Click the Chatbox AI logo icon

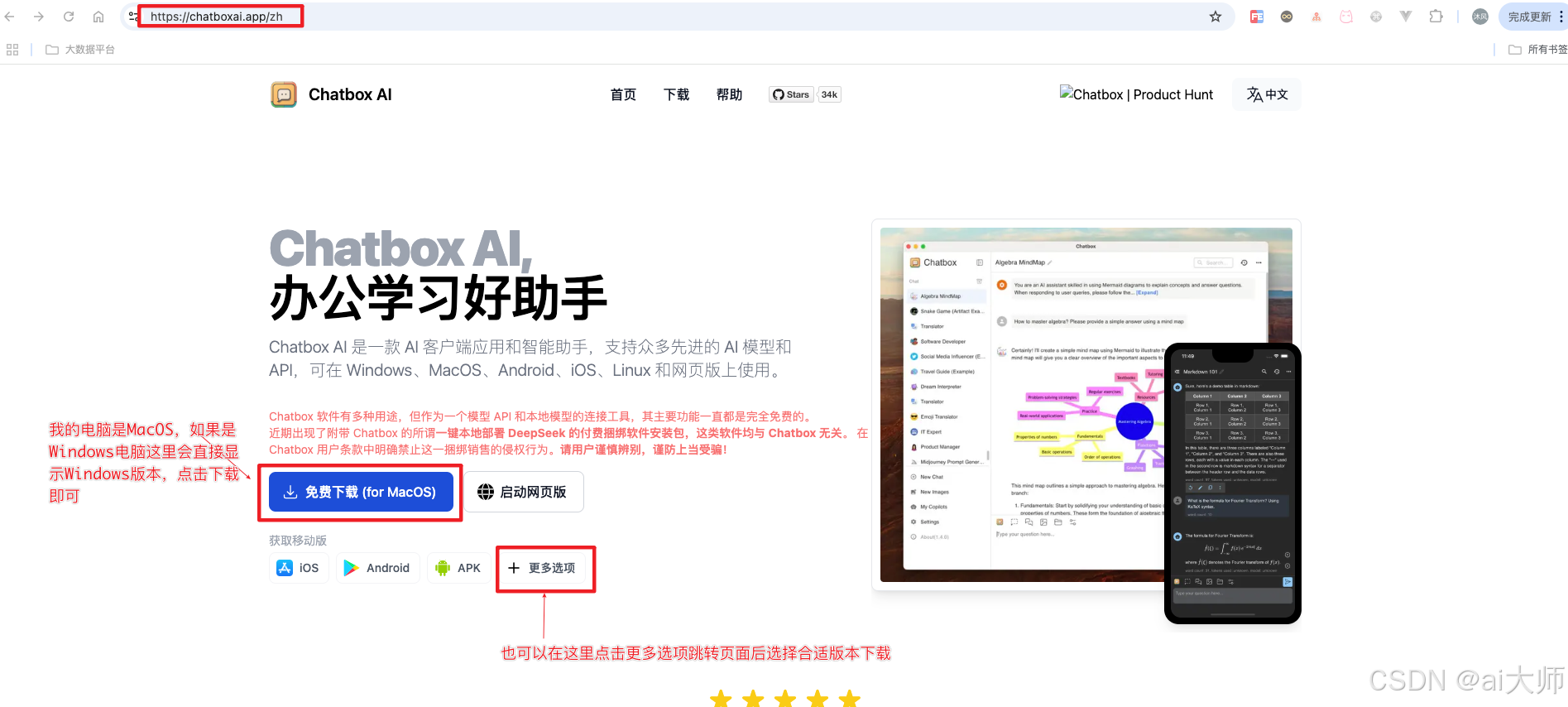coord(284,94)
